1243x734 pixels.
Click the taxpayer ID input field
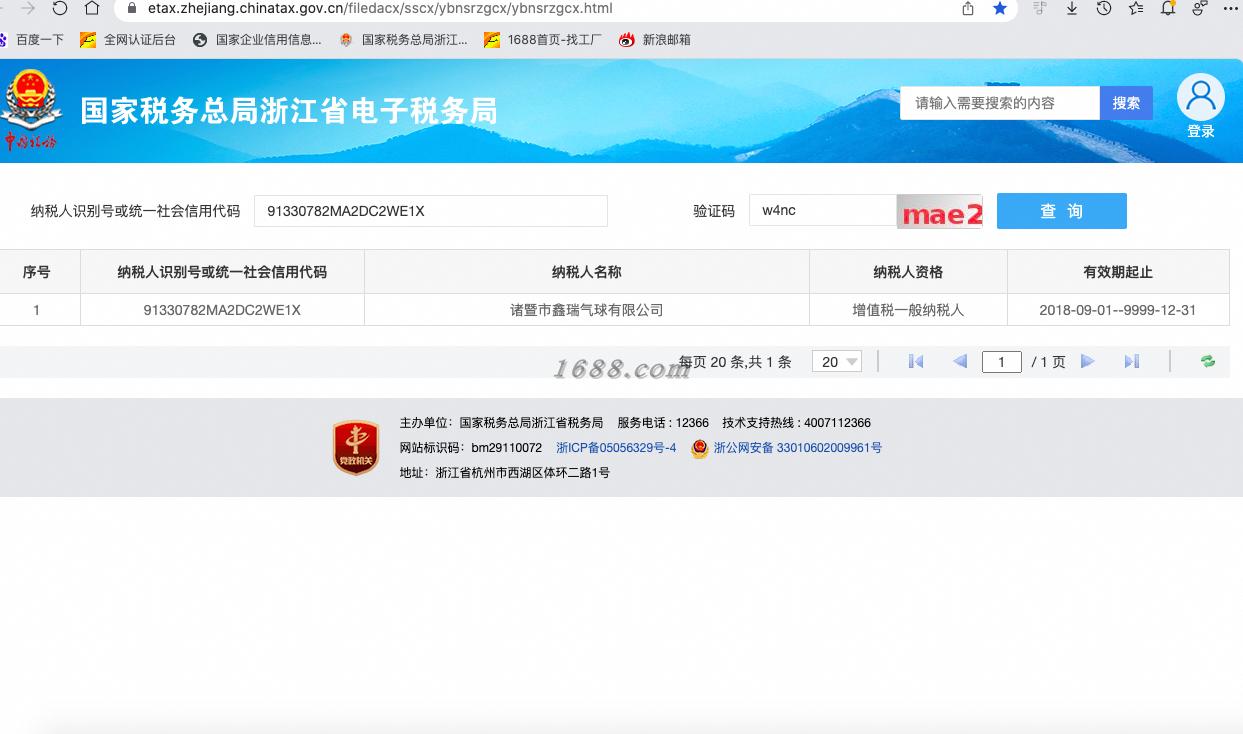click(x=431, y=211)
